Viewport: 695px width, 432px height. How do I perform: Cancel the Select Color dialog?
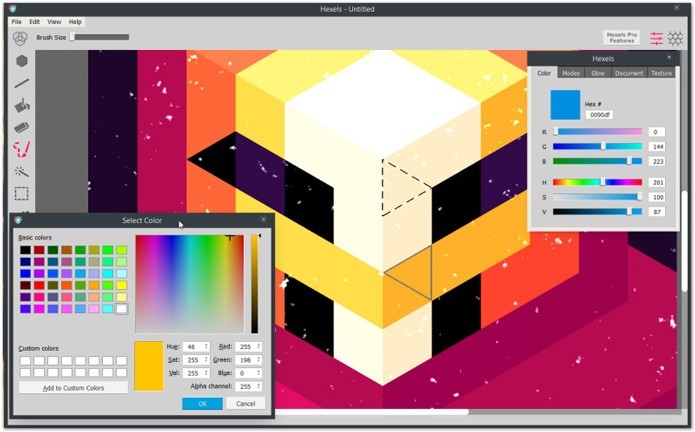(x=246, y=404)
